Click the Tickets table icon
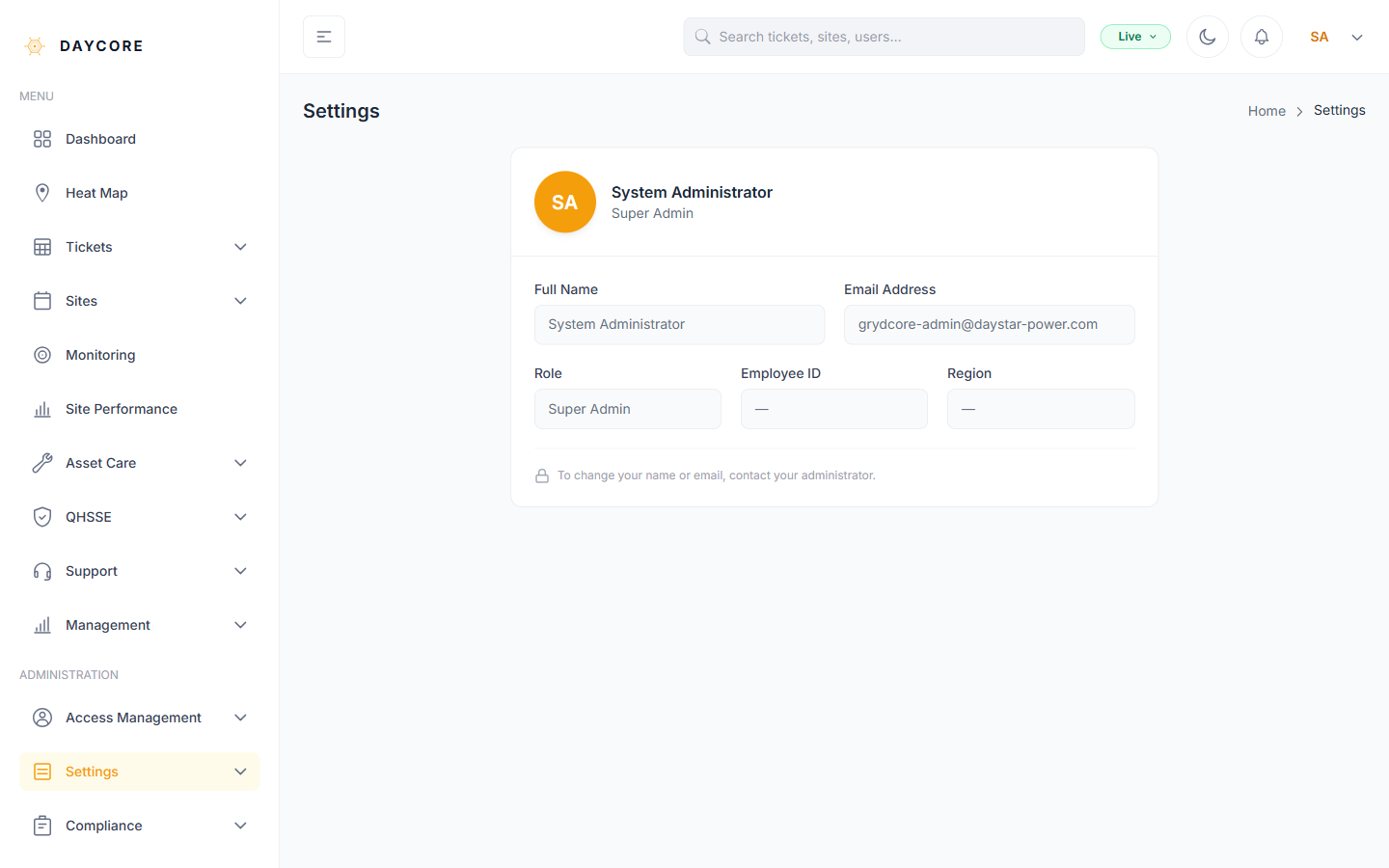The height and width of the screenshot is (868, 1389). (42, 247)
